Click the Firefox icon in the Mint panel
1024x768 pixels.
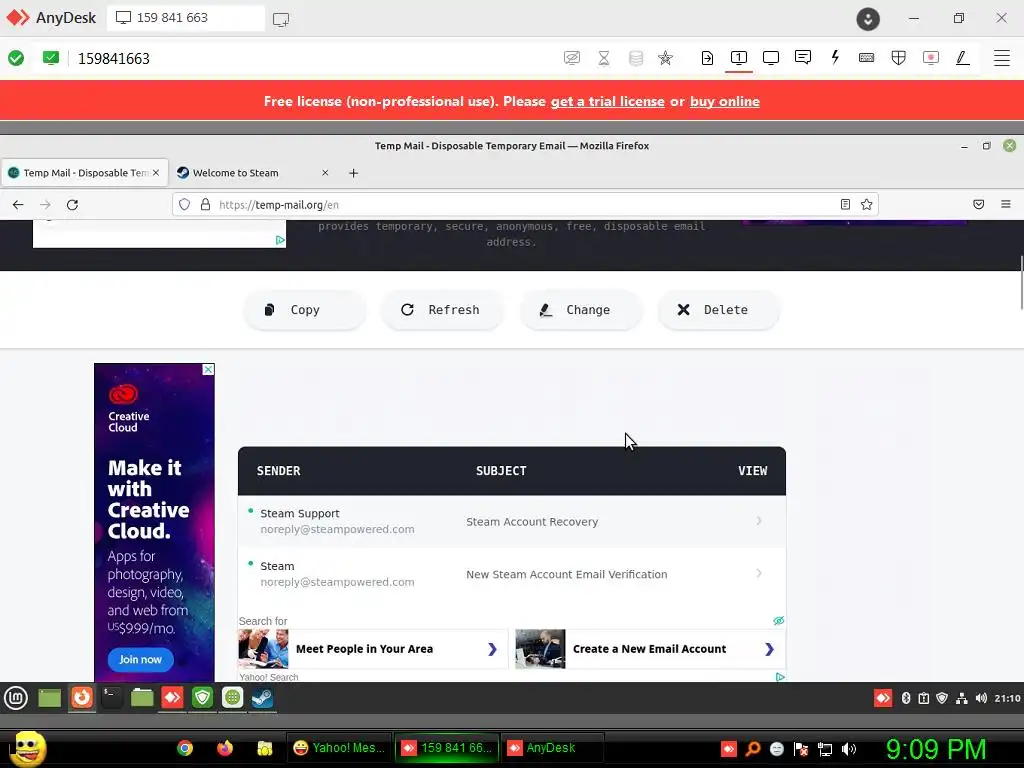coord(82,698)
